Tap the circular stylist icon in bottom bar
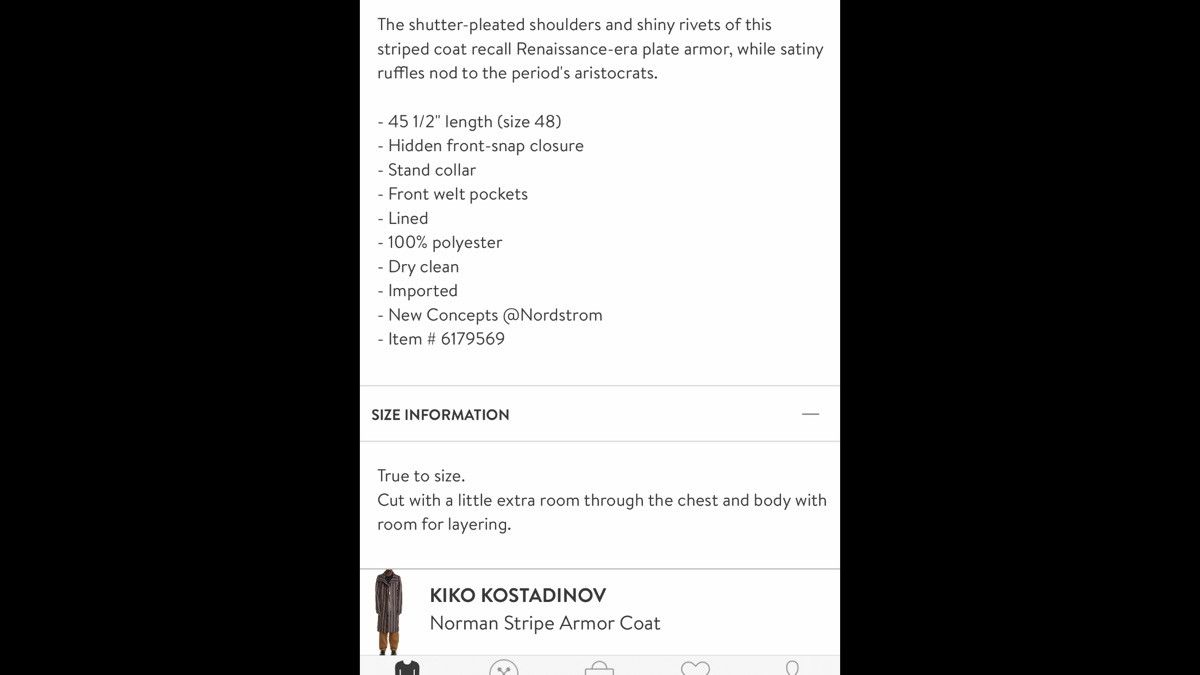The height and width of the screenshot is (675, 1200). 503,668
